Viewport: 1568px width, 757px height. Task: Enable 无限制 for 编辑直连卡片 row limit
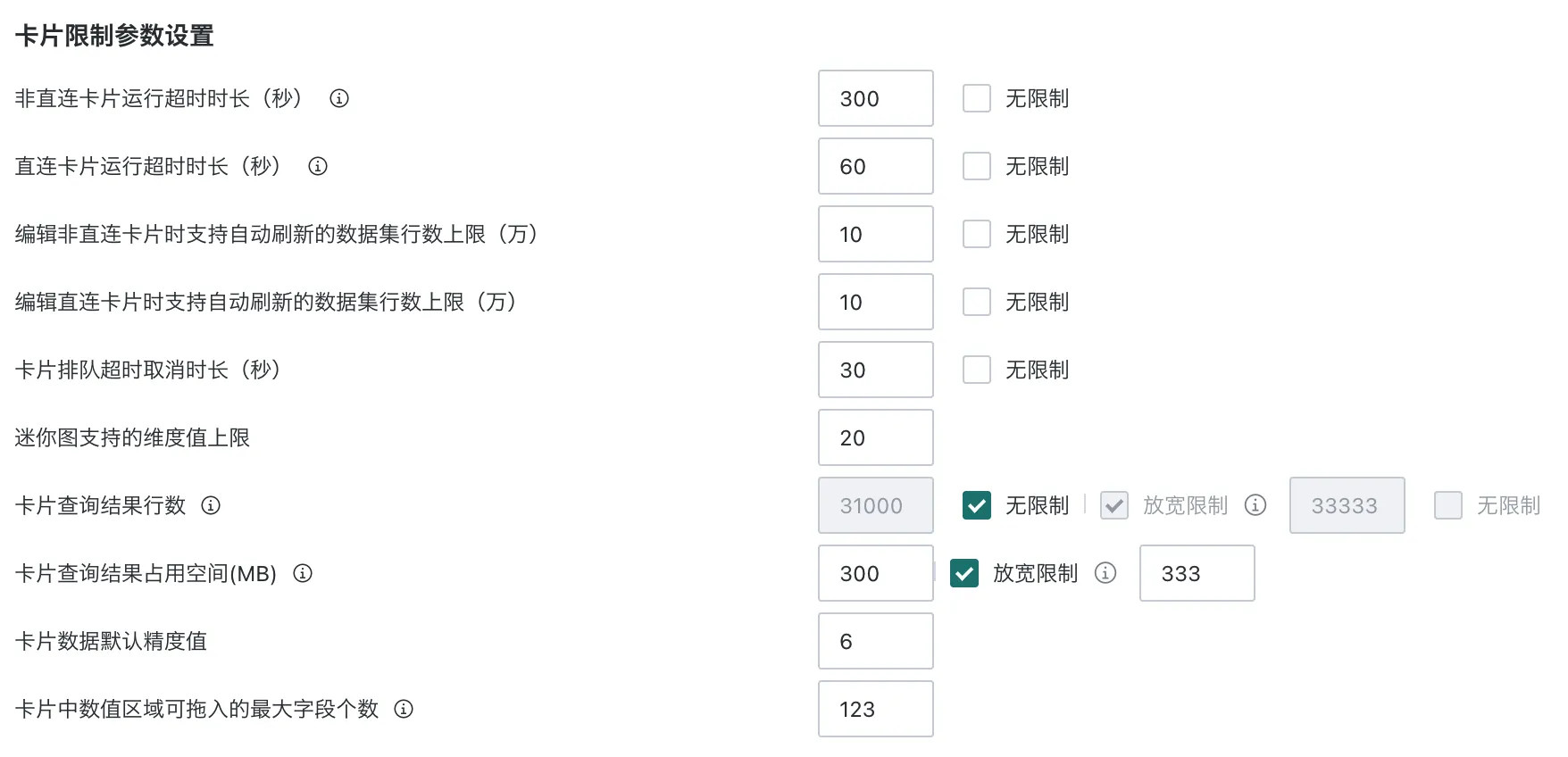[977, 302]
